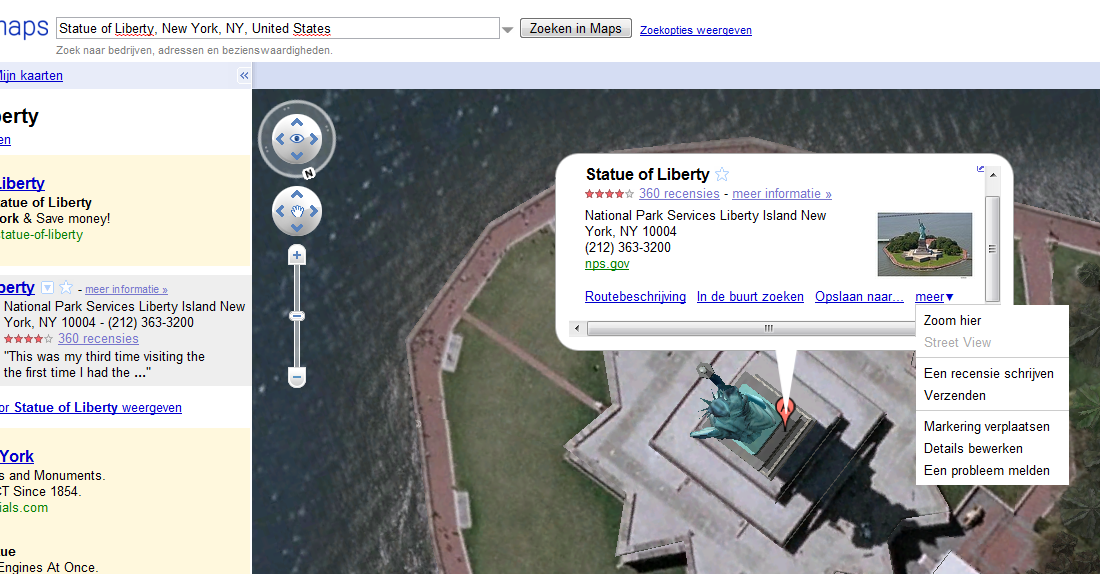Image resolution: width=1100 pixels, height=574 pixels.
Task: Click the Zoeken in Maps button
Action: coord(575,28)
